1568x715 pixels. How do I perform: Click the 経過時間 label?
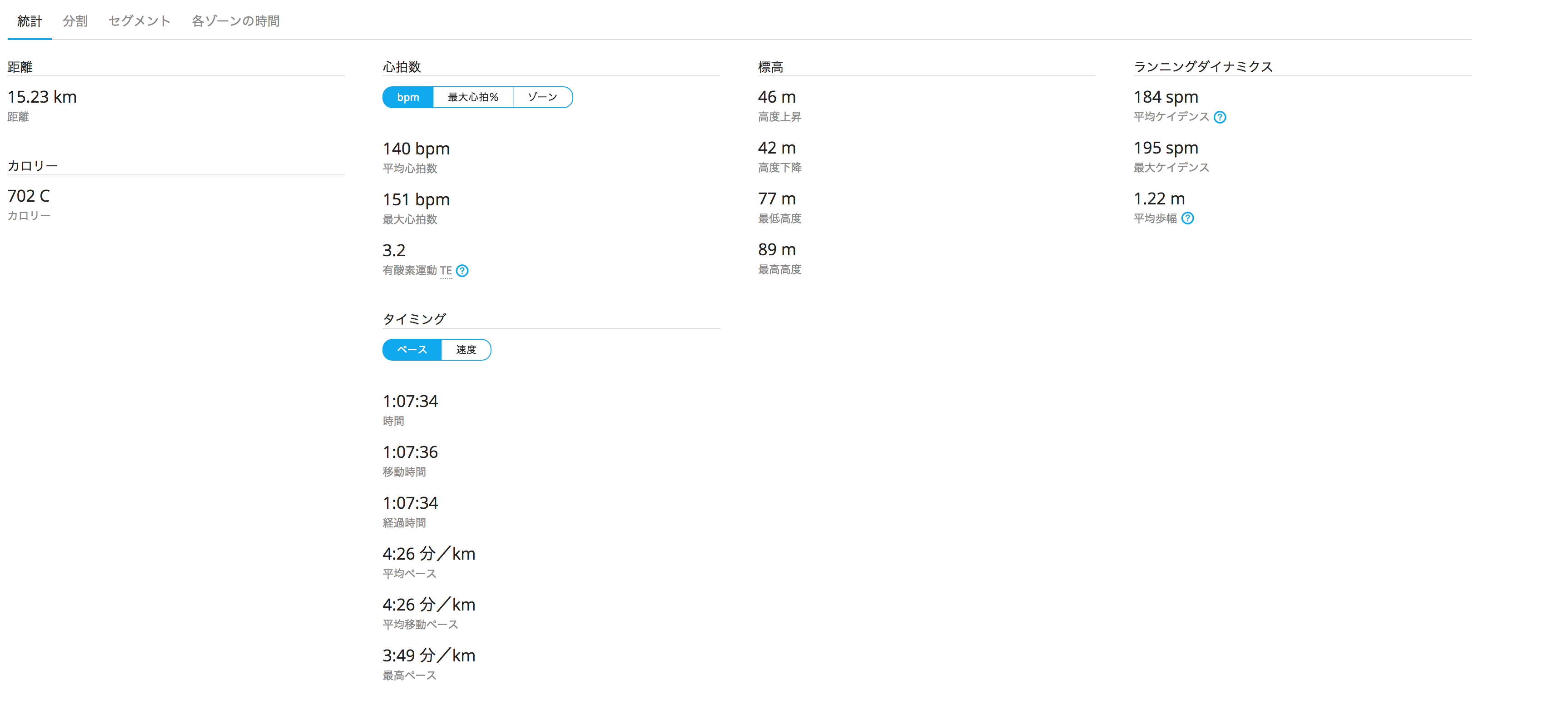404,523
